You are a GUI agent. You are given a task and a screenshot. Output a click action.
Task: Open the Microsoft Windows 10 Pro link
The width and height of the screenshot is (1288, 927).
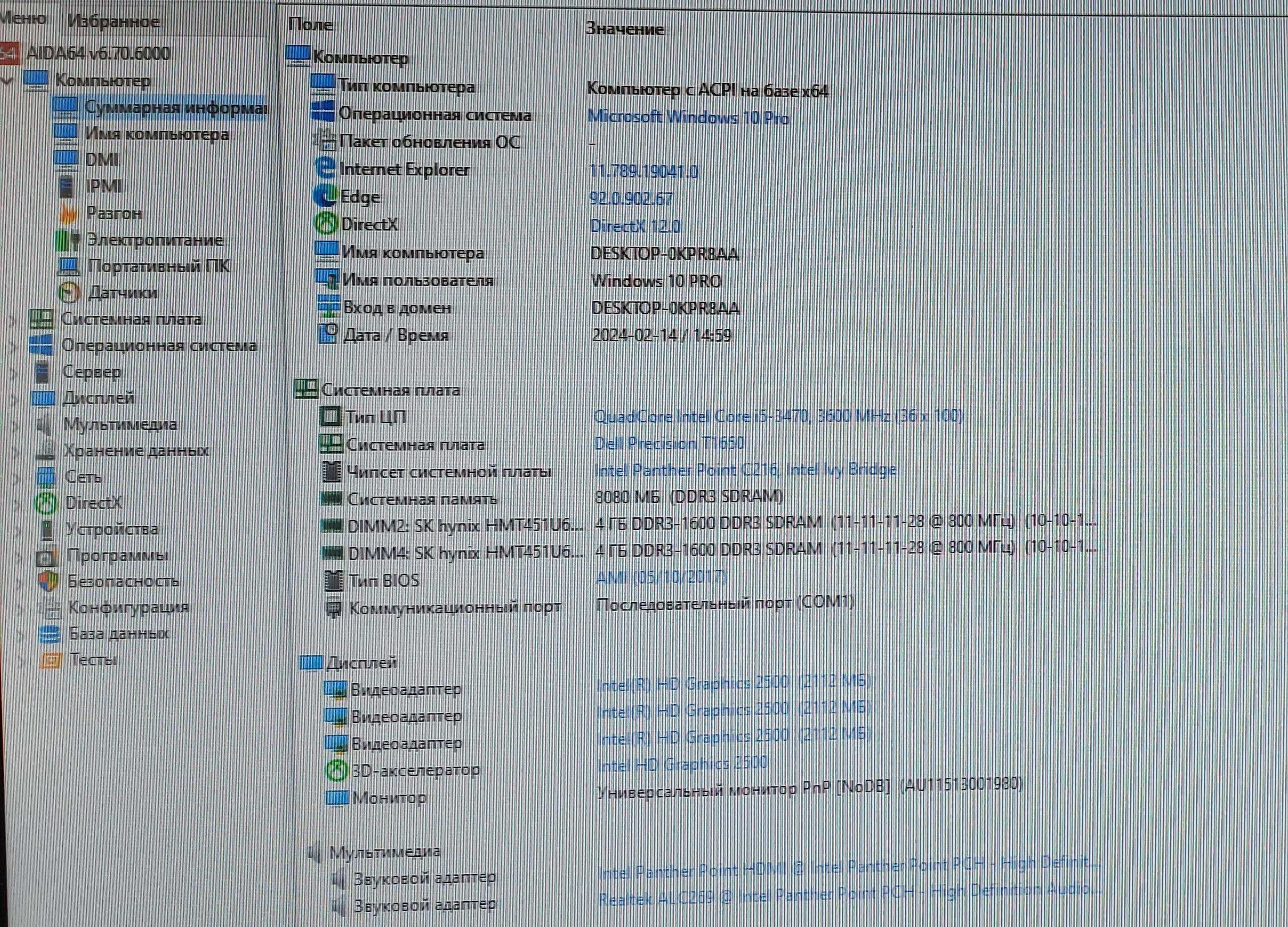click(x=688, y=117)
